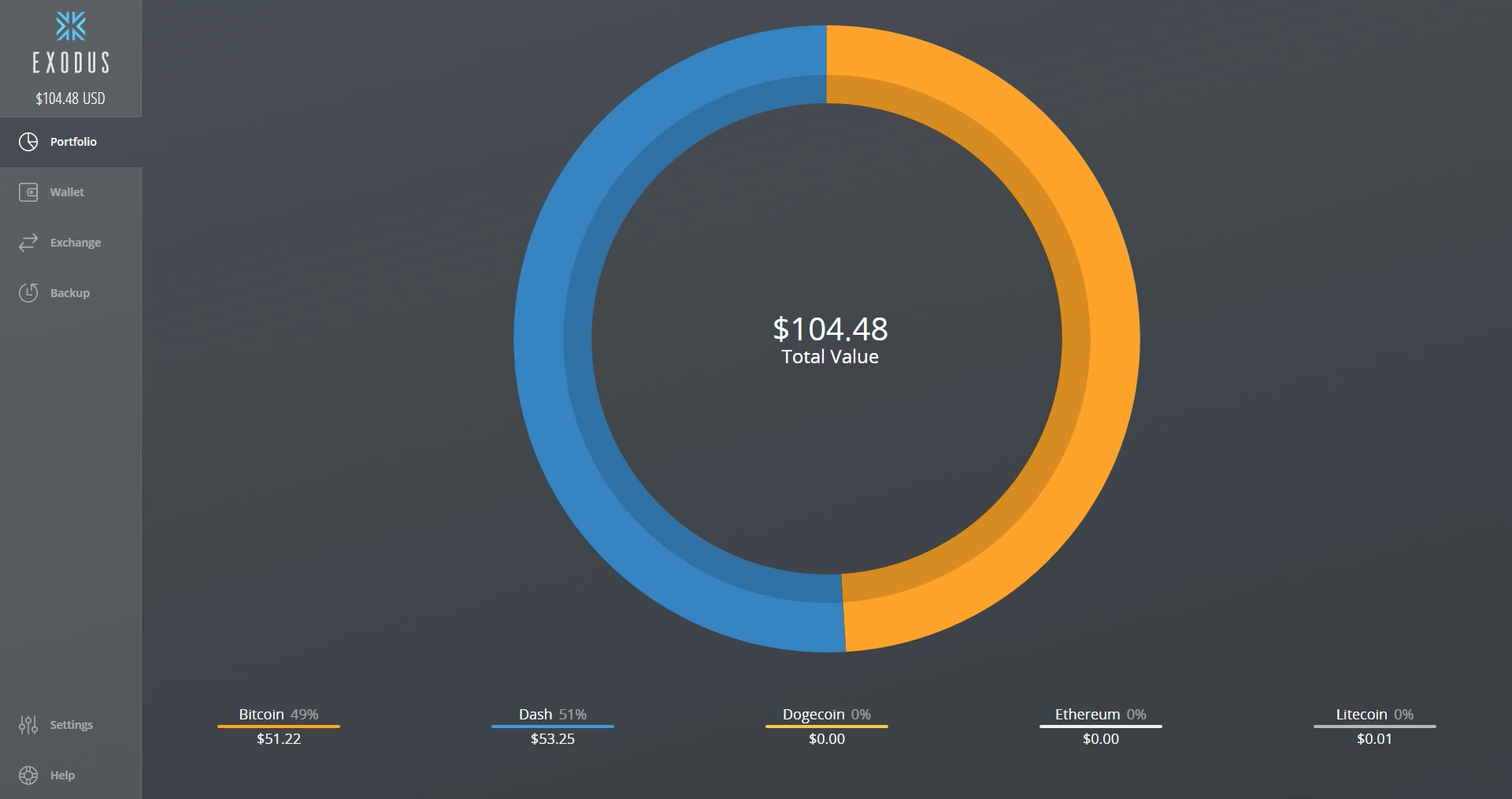Open the Backup section

71,293
